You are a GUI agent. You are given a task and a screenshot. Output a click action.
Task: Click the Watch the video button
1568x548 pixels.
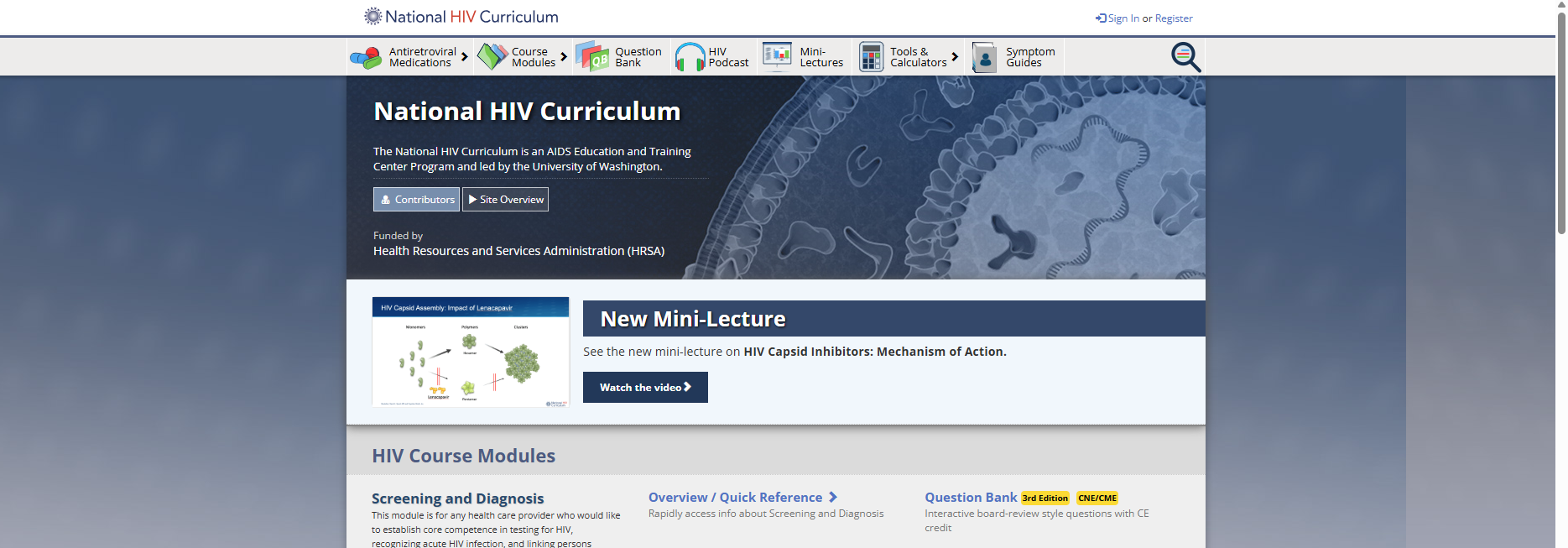(645, 387)
